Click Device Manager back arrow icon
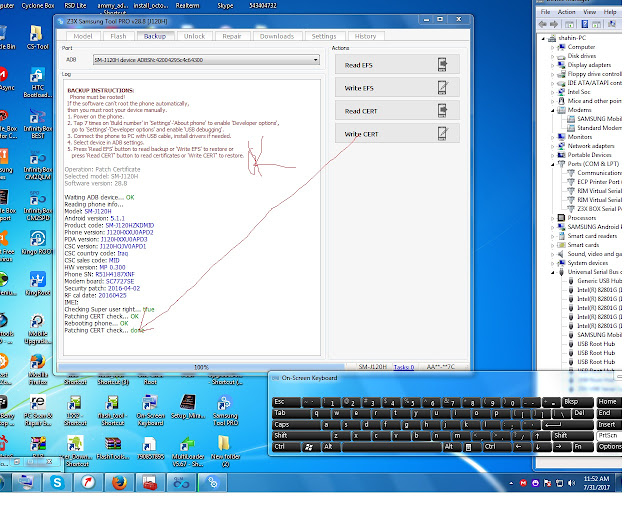 543,24
